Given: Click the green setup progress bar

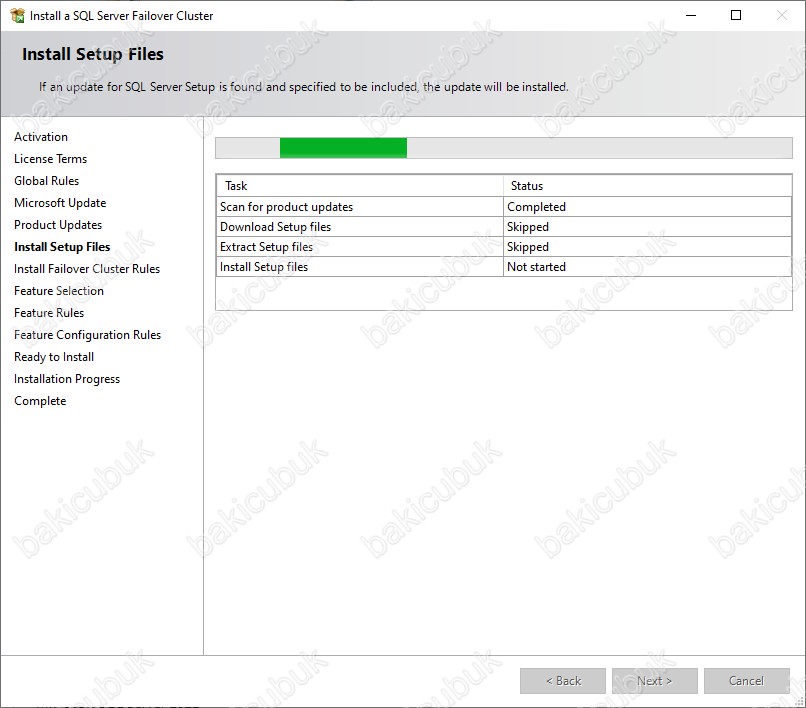Looking at the screenshot, I should click(x=343, y=148).
